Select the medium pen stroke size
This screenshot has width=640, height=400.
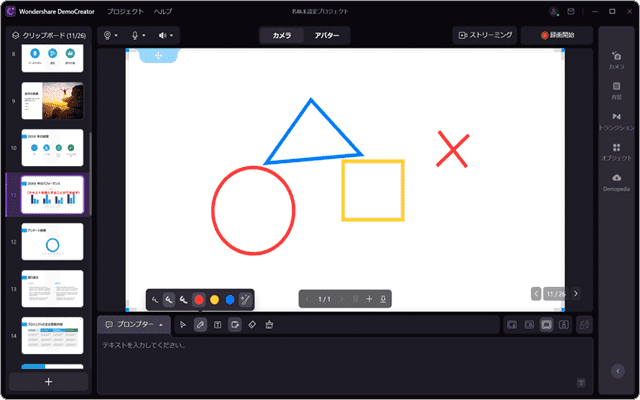tap(169, 300)
